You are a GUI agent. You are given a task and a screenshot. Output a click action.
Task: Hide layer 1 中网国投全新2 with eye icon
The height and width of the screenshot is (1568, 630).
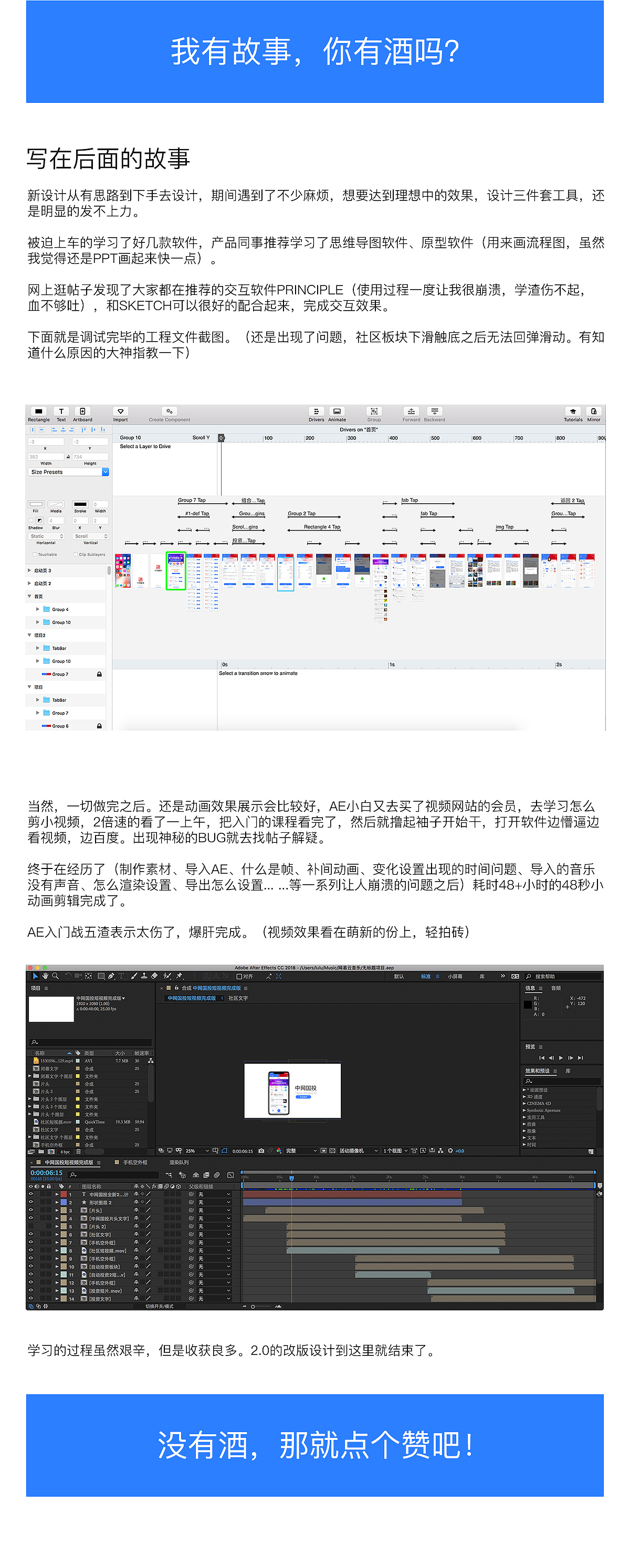(31, 1194)
